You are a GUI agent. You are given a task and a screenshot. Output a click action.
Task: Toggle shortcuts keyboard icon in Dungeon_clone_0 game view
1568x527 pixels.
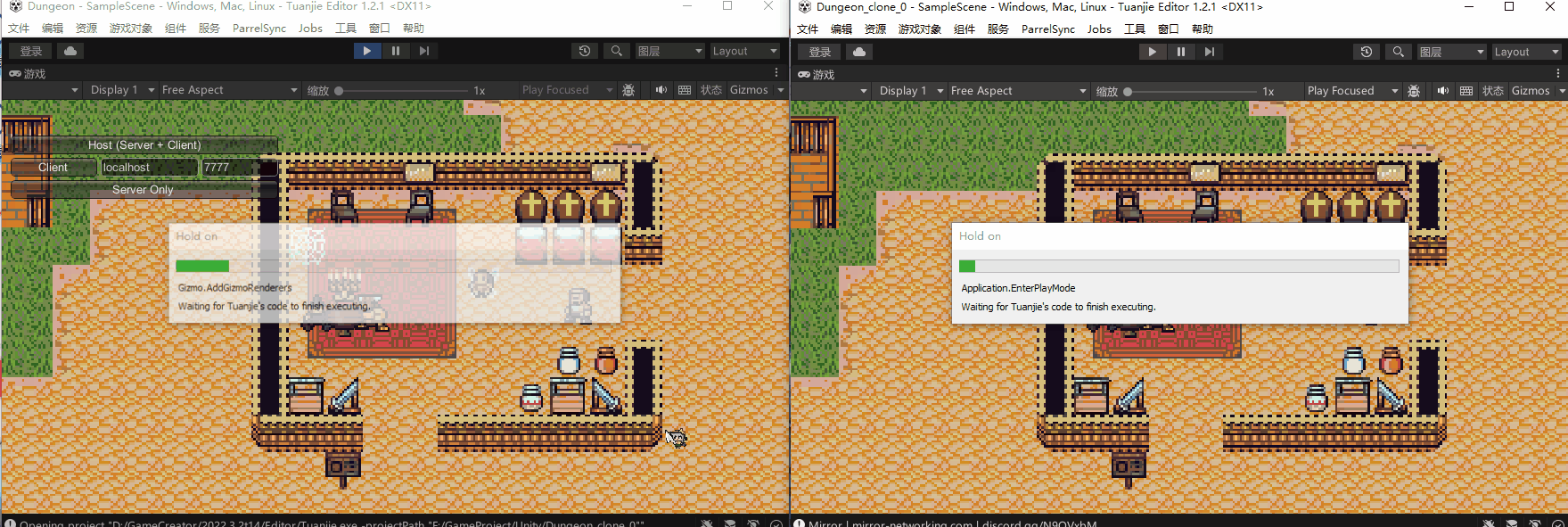(x=1466, y=91)
